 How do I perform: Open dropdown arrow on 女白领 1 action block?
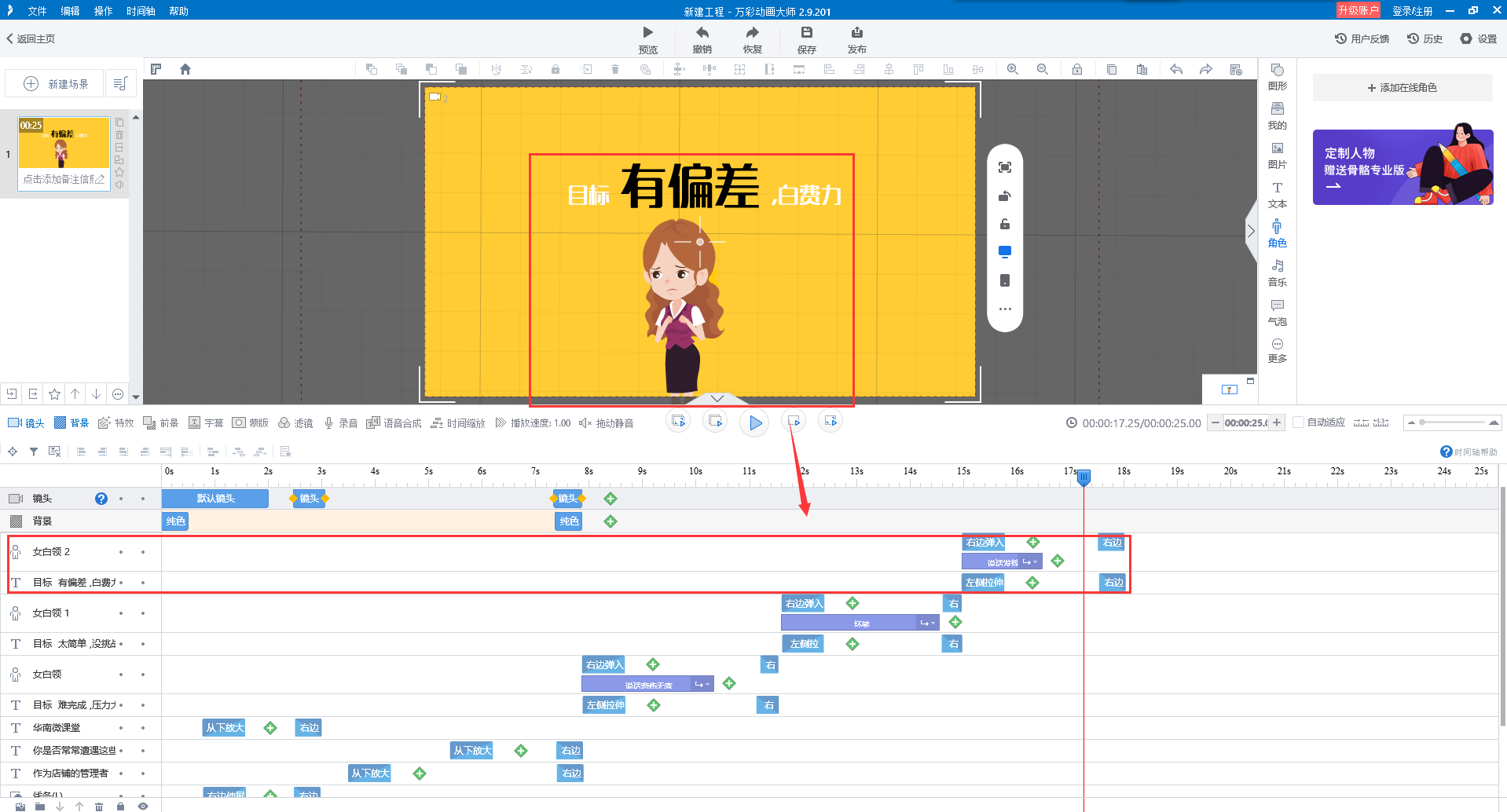[933, 624]
